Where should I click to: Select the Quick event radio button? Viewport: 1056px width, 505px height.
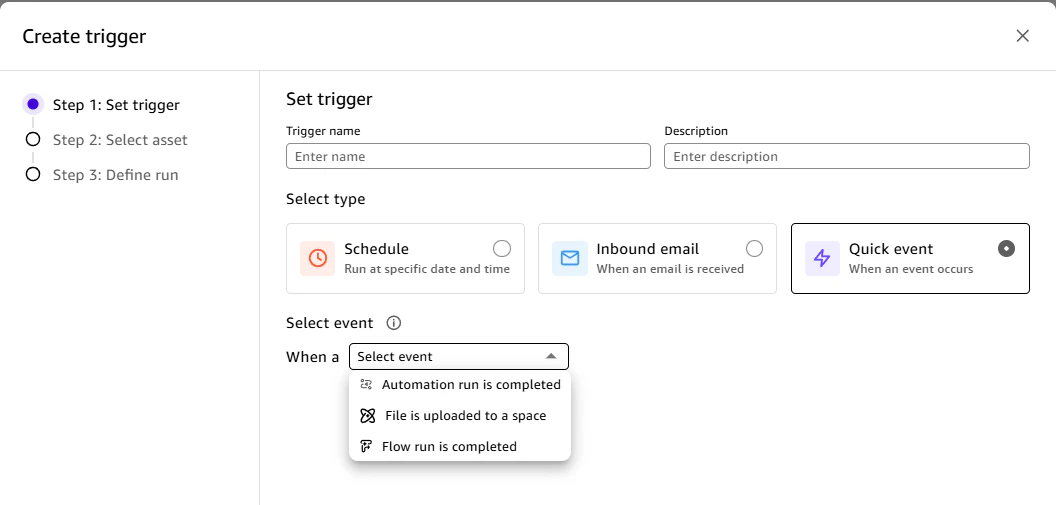coord(1006,249)
